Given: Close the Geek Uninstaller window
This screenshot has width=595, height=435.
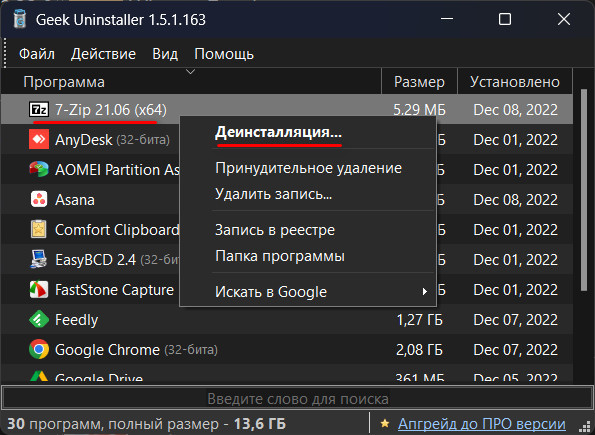Looking at the screenshot, I should 564,19.
